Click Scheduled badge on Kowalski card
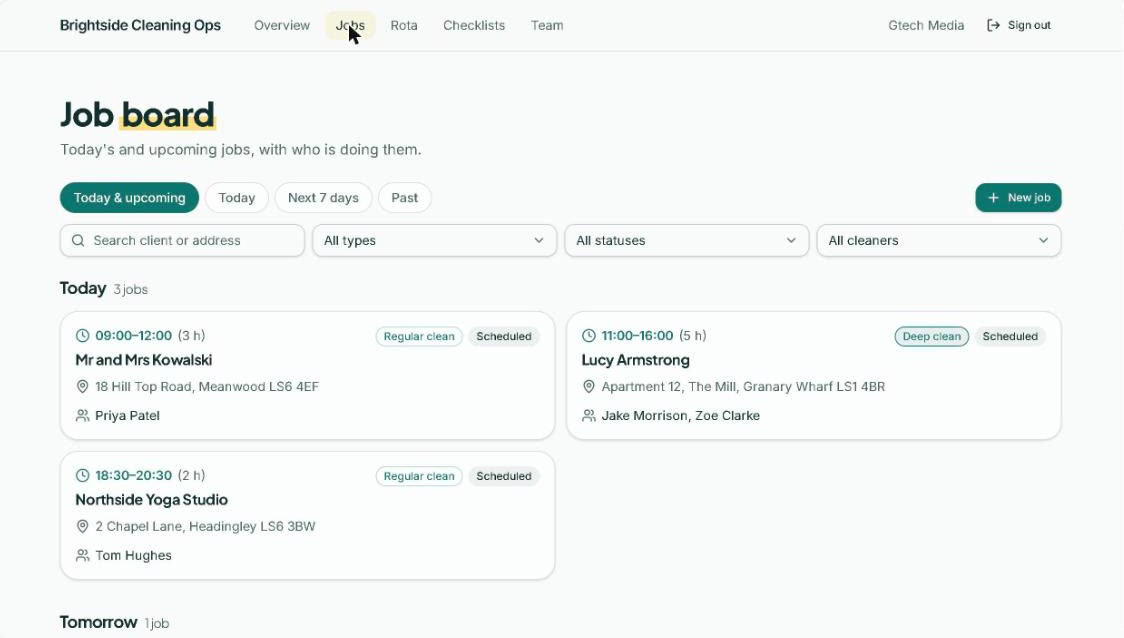Image resolution: width=1124 pixels, height=638 pixels. pos(503,336)
